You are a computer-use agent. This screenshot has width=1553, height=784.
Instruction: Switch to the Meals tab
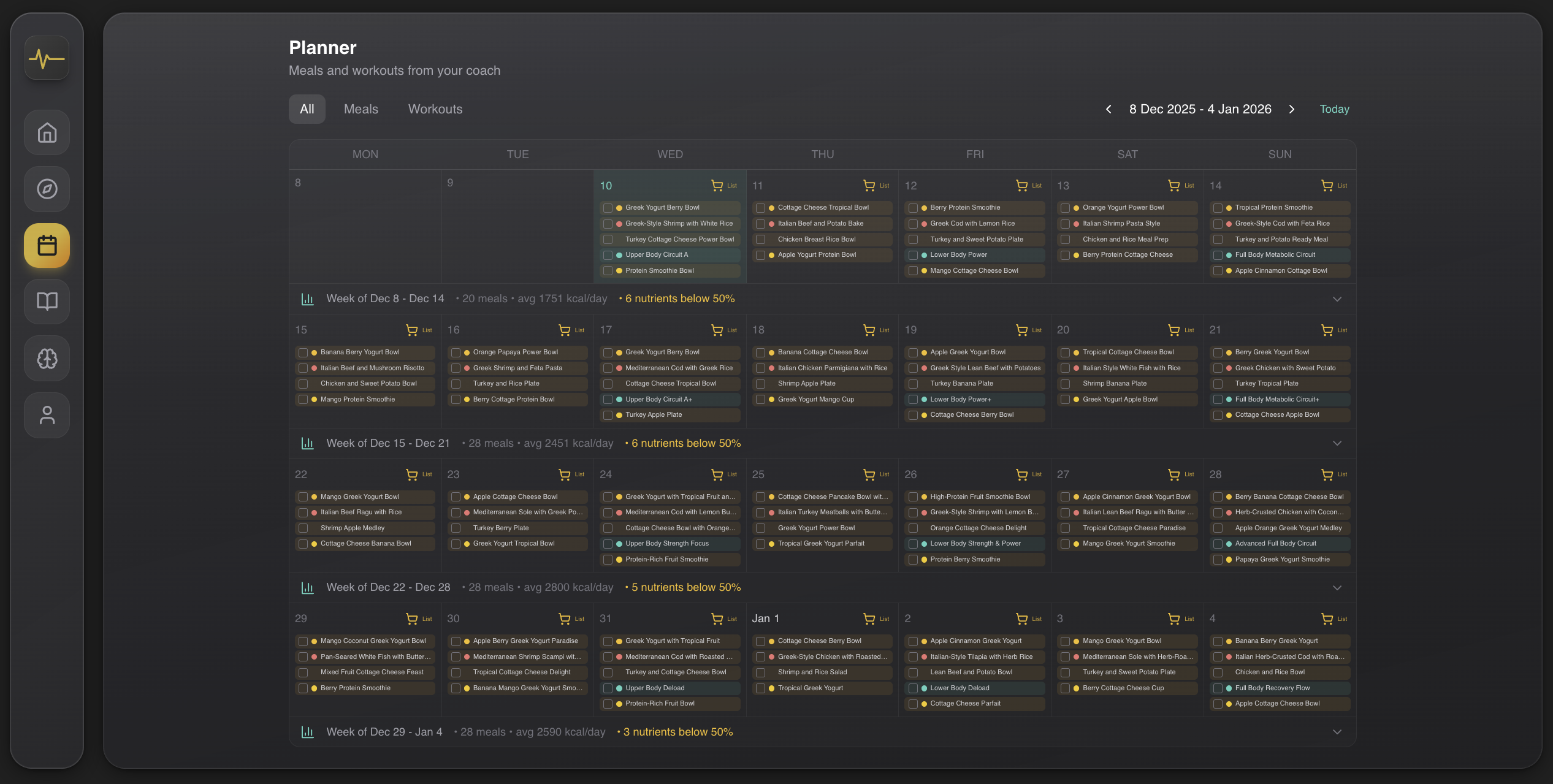[361, 109]
